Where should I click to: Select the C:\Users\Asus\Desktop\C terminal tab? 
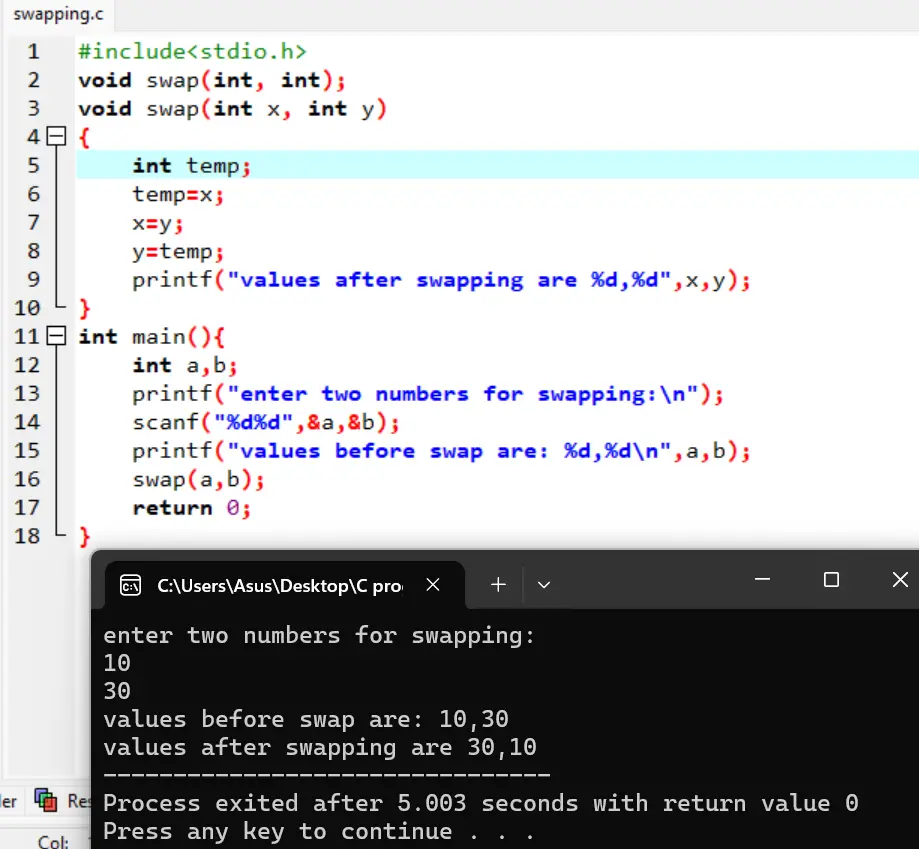(x=285, y=585)
